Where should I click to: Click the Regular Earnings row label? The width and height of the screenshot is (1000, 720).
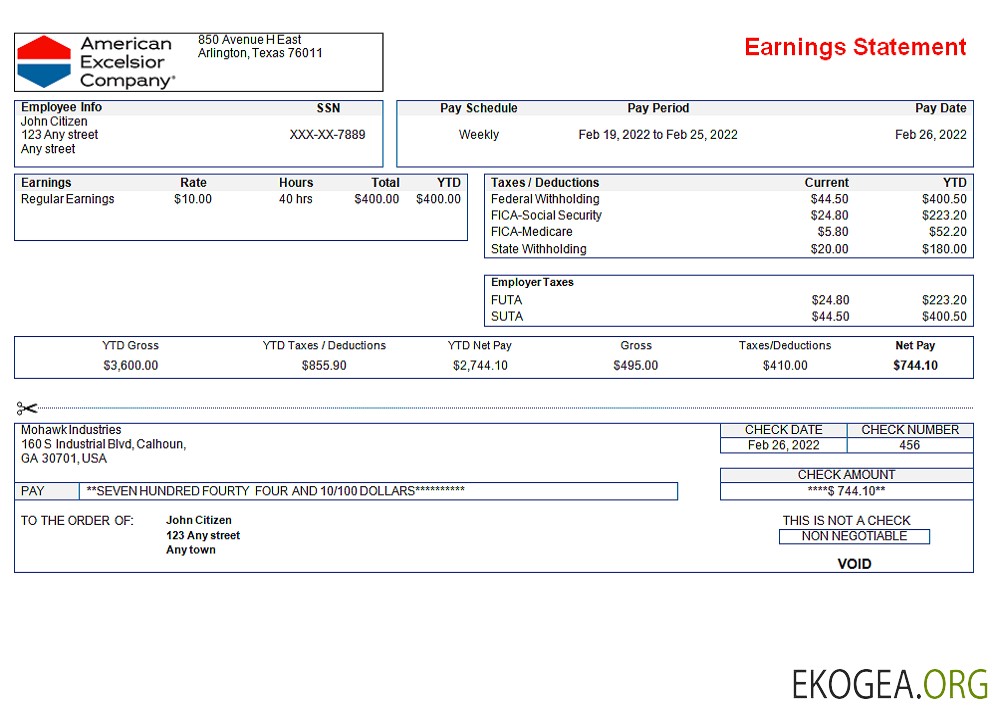click(x=67, y=199)
